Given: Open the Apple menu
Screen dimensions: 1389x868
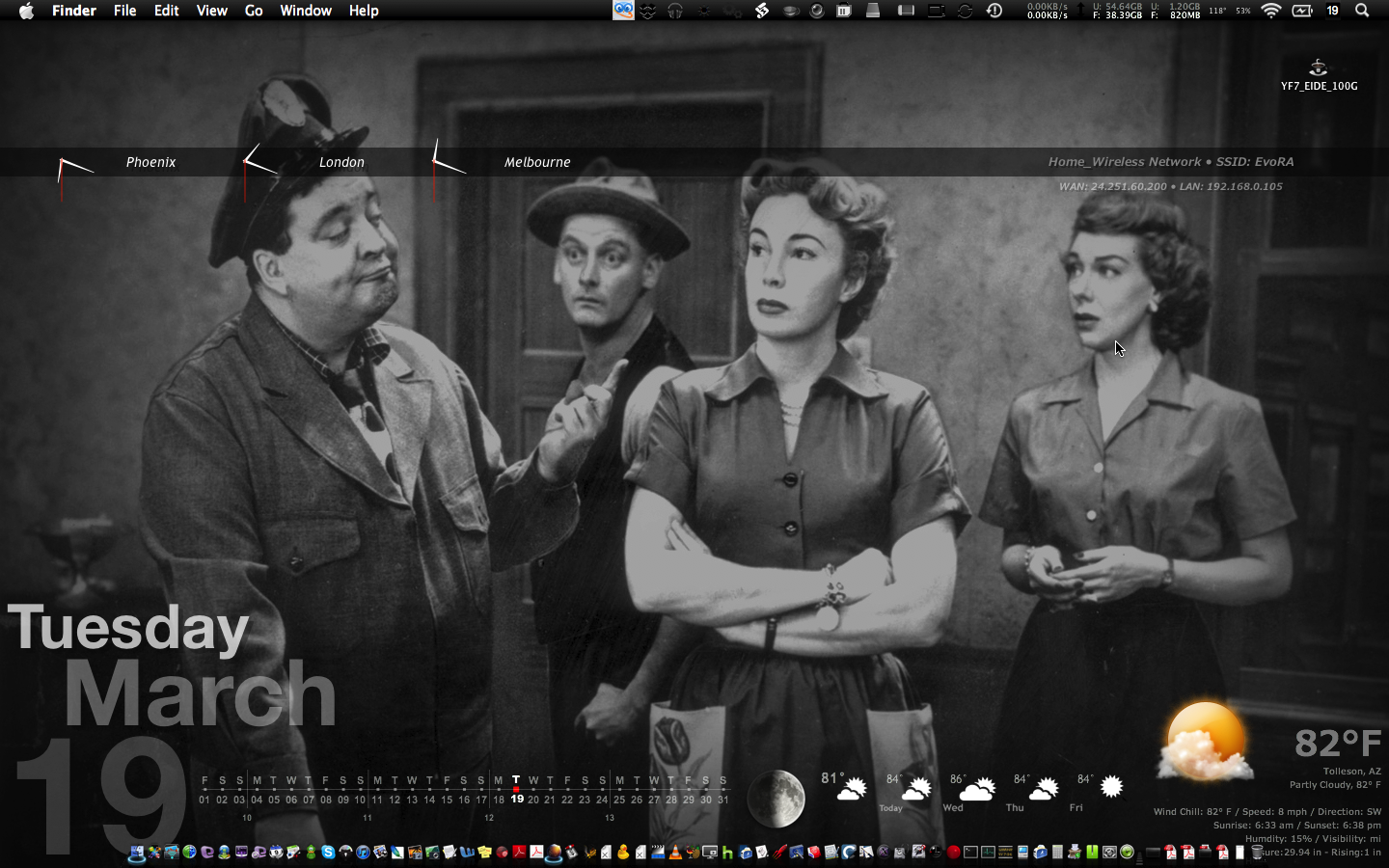Looking at the screenshot, I should [26, 11].
